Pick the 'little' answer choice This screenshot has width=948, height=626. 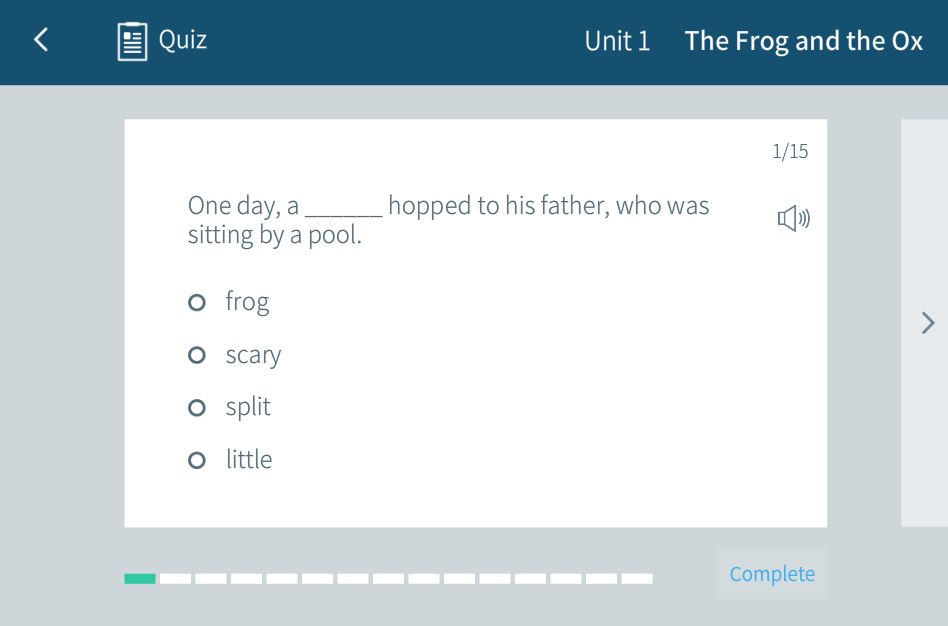(197, 460)
